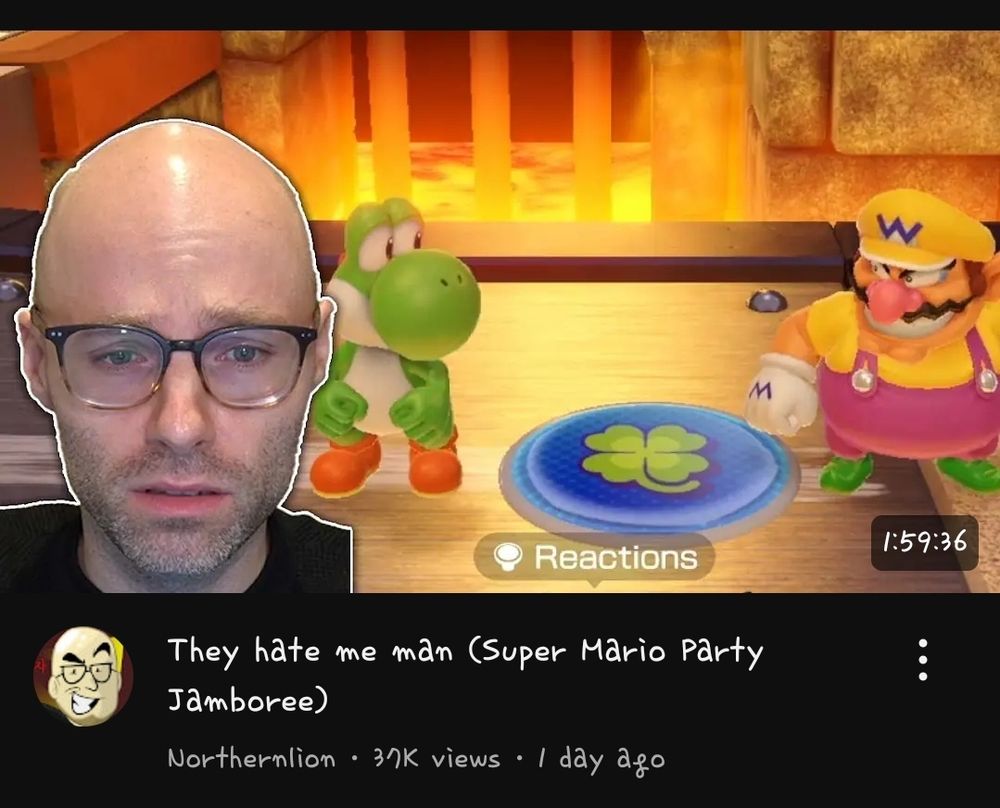Screen dimensions: 1000x808
Task: Select the Reactions pill label
Action: tap(594, 557)
